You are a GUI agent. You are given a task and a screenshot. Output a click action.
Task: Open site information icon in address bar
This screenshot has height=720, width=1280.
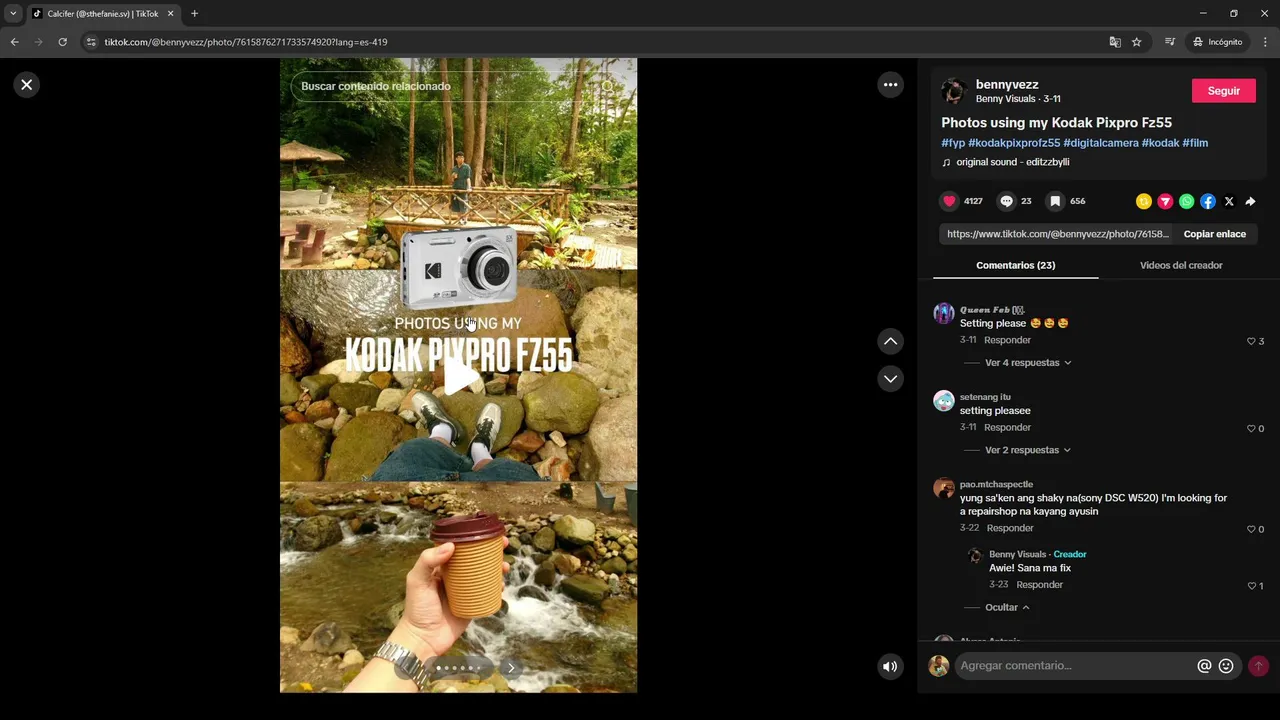(91, 42)
